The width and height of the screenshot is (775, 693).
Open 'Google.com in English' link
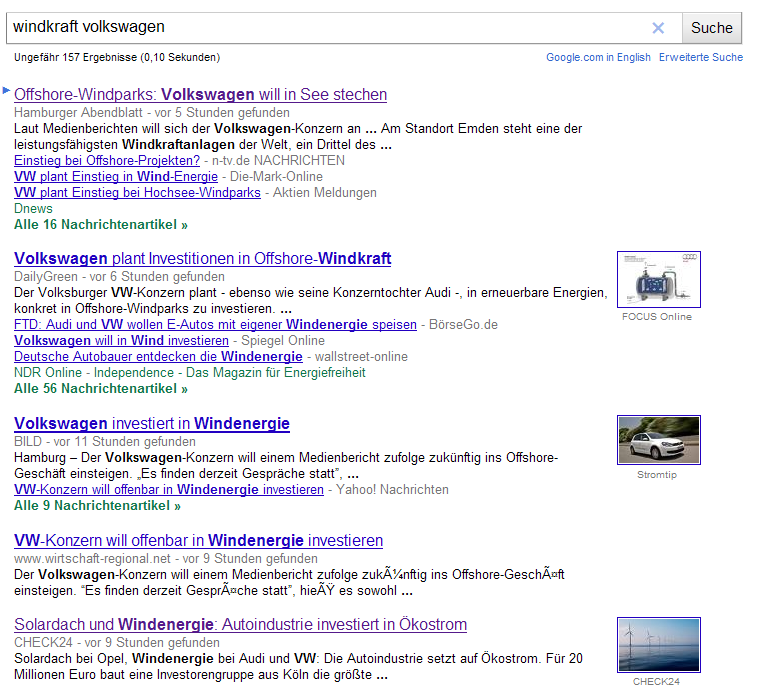point(598,57)
